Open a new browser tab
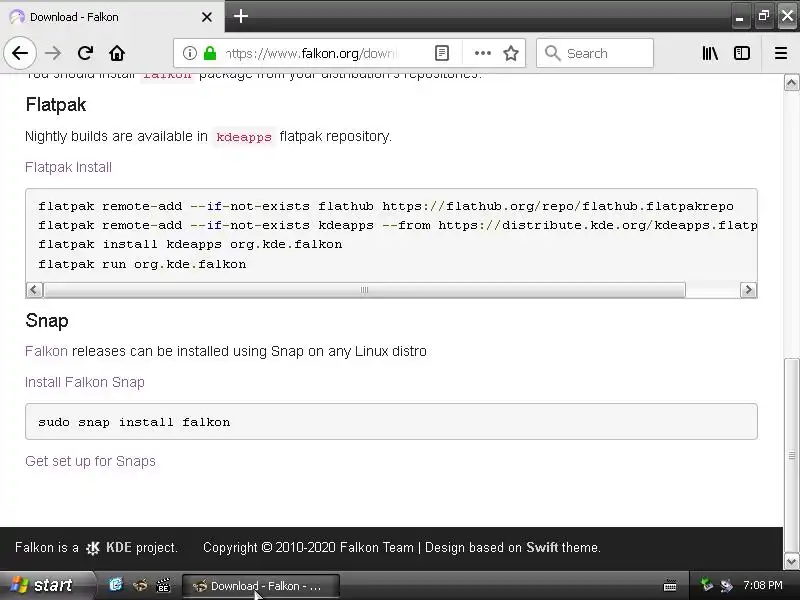This screenshot has width=800, height=600. click(x=241, y=16)
